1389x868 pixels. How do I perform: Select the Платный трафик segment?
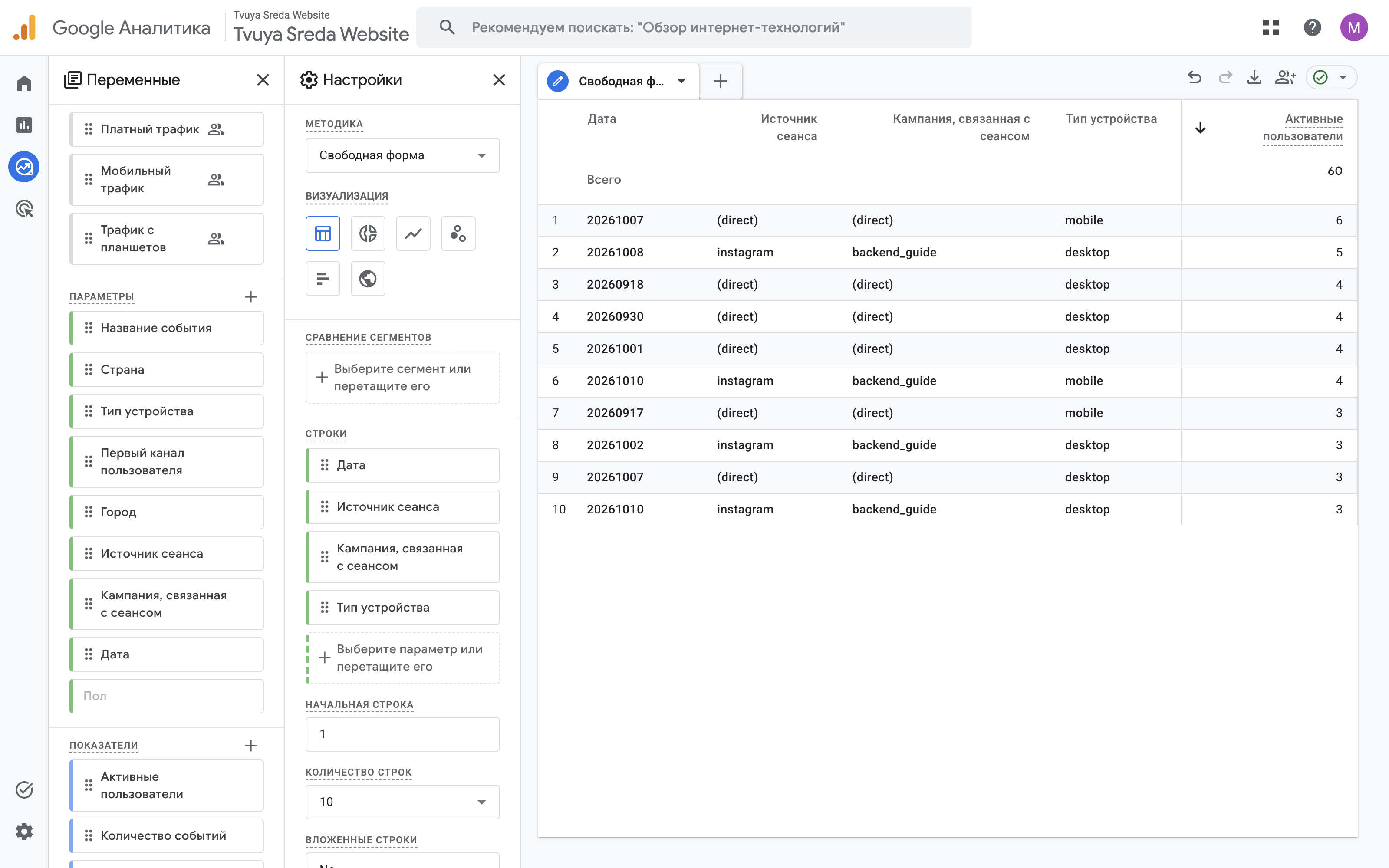click(166, 129)
